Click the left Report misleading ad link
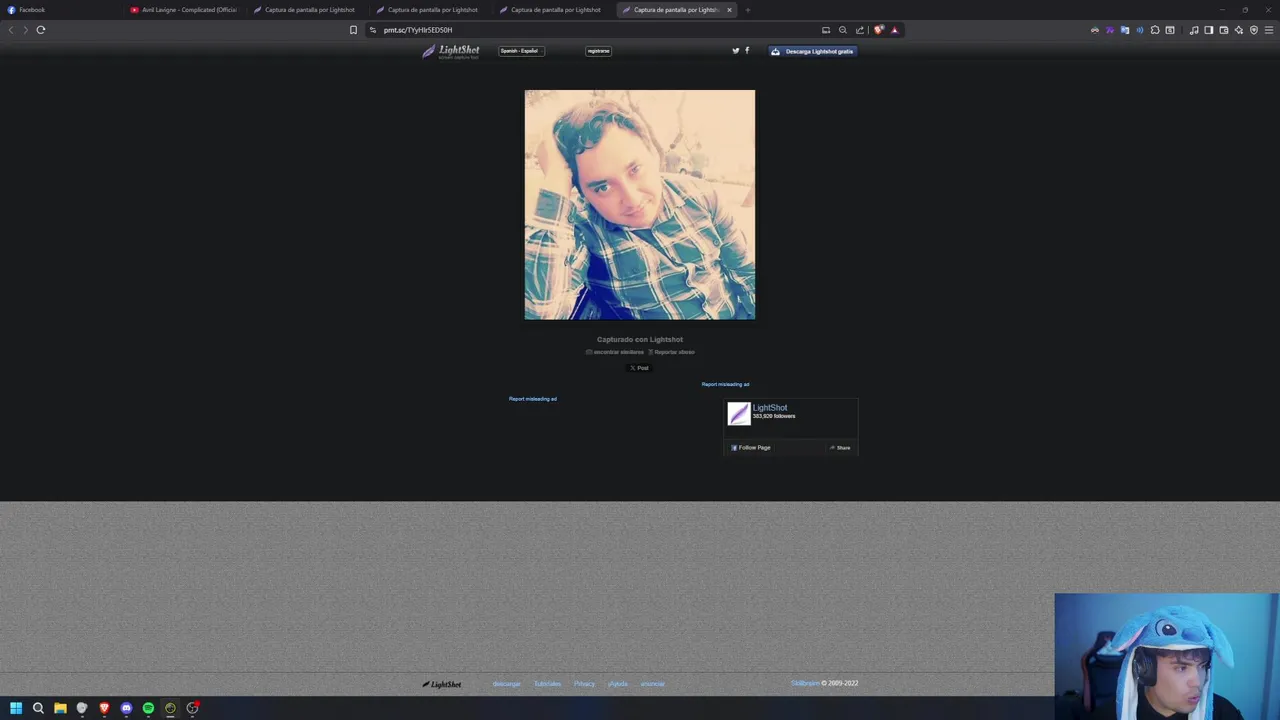Viewport: 1280px width, 720px height. click(x=533, y=399)
